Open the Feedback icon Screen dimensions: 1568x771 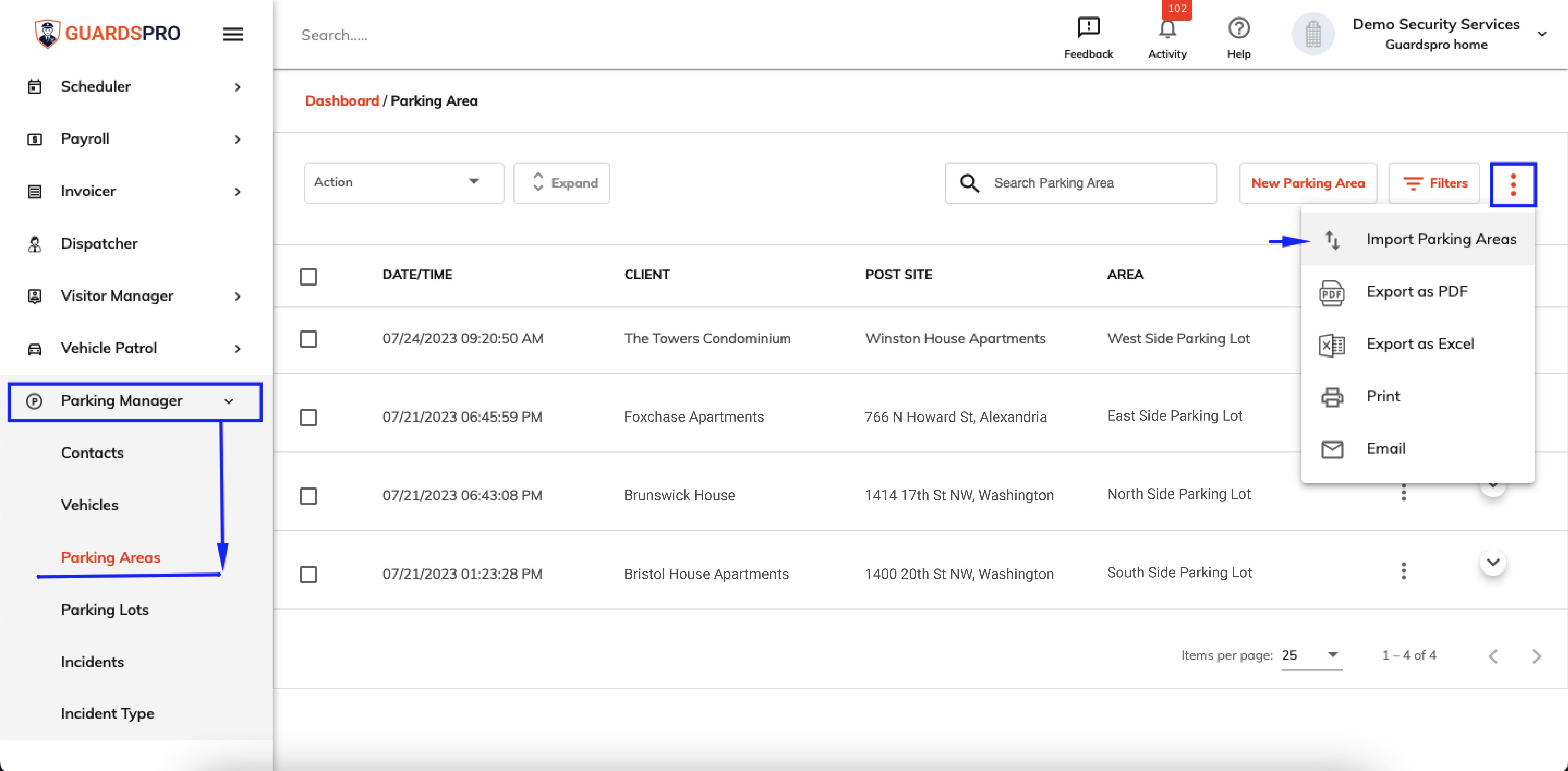click(1088, 27)
